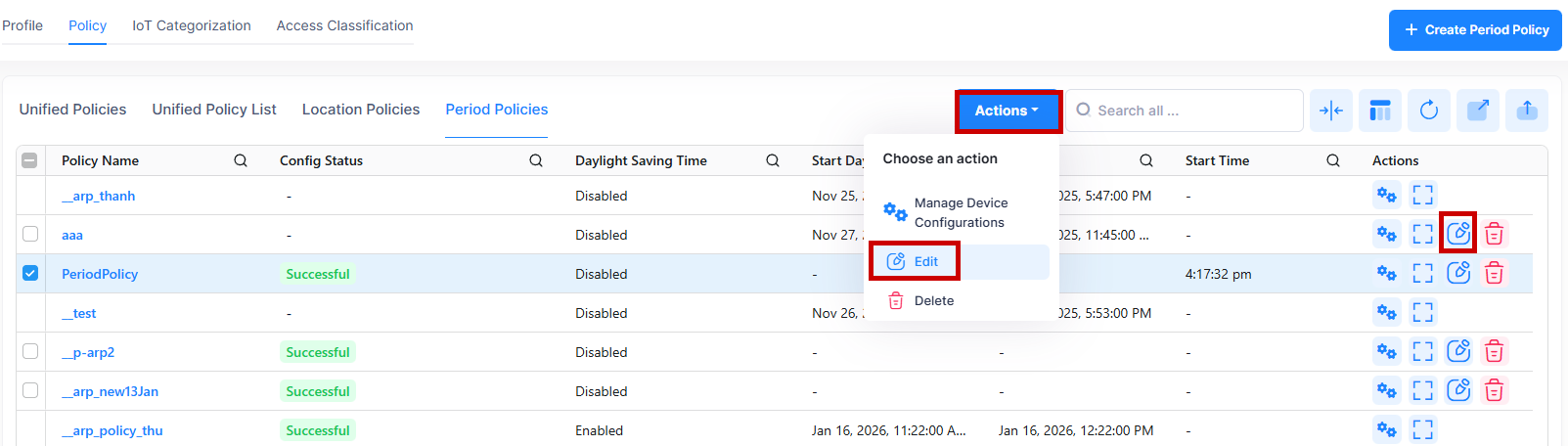Open the PeriodPolicy name link
This screenshot has height=446, width=1568.
pyautogui.click(x=100, y=274)
